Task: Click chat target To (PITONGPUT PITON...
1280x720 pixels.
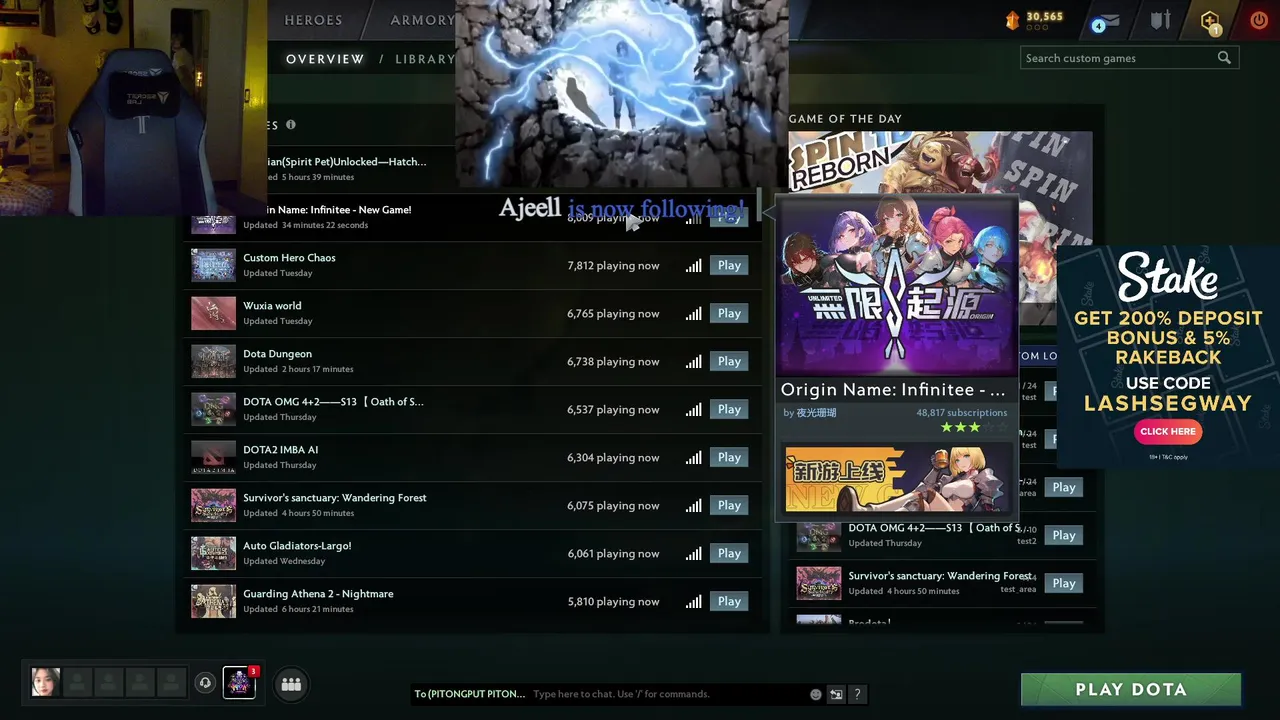Action: tap(470, 694)
